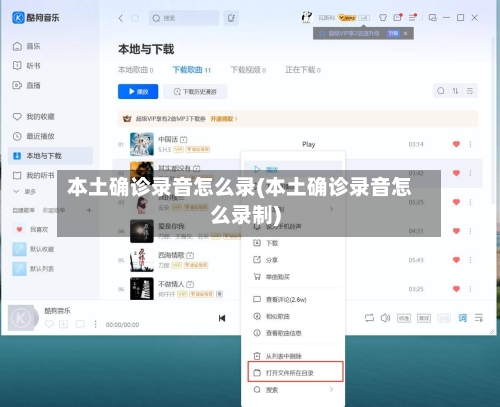This screenshot has width=500, height=407.
Task: Open album Play for 中国话
Action: (x=309, y=144)
